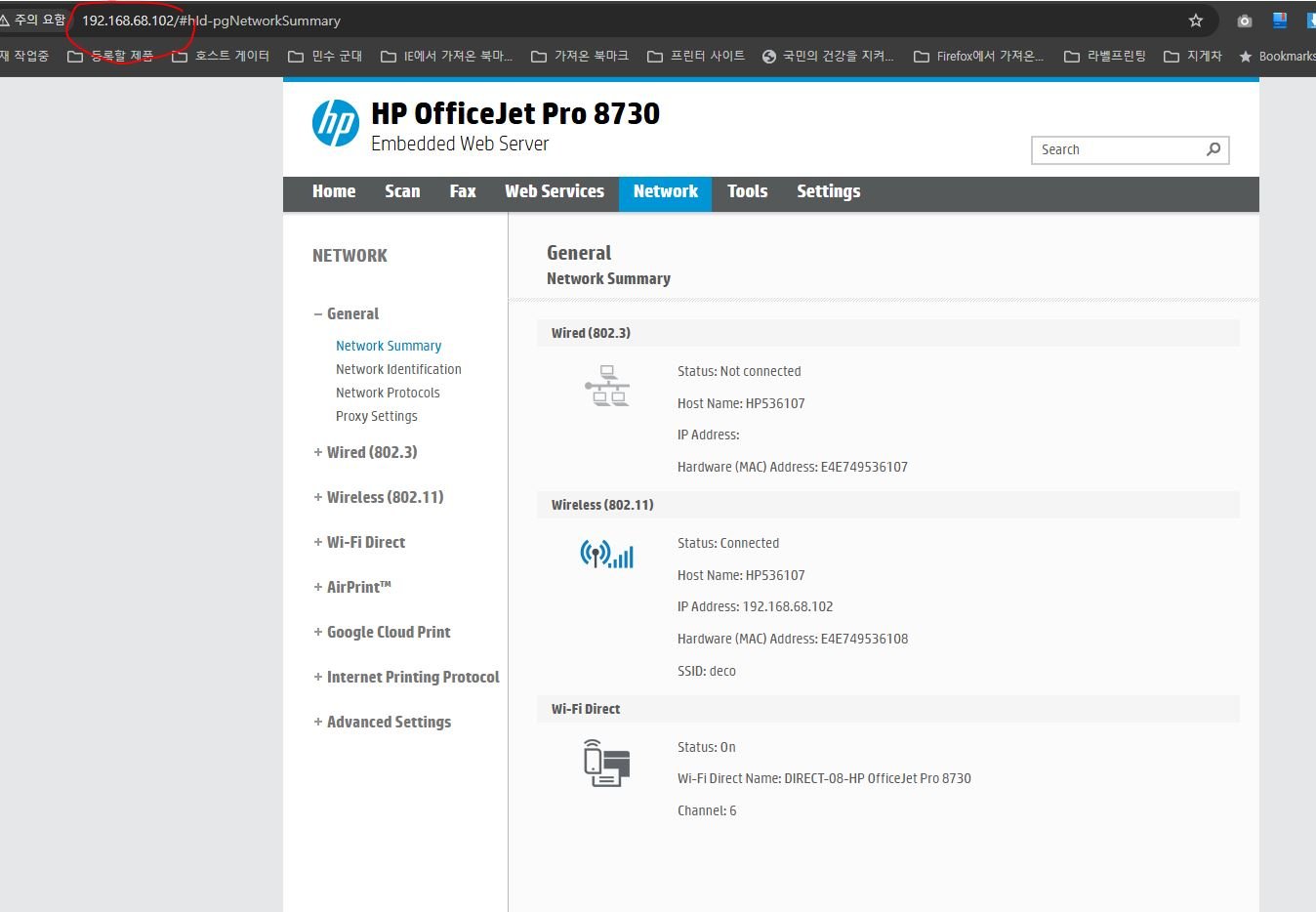Click the Status: Connected text
This screenshot has width=1316, height=912.
pyautogui.click(x=728, y=543)
